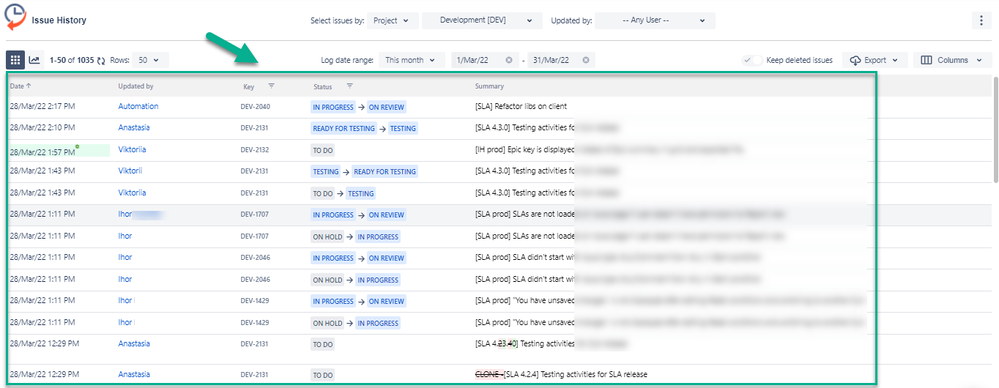Switch to the grid table view icon

[x=15, y=60]
